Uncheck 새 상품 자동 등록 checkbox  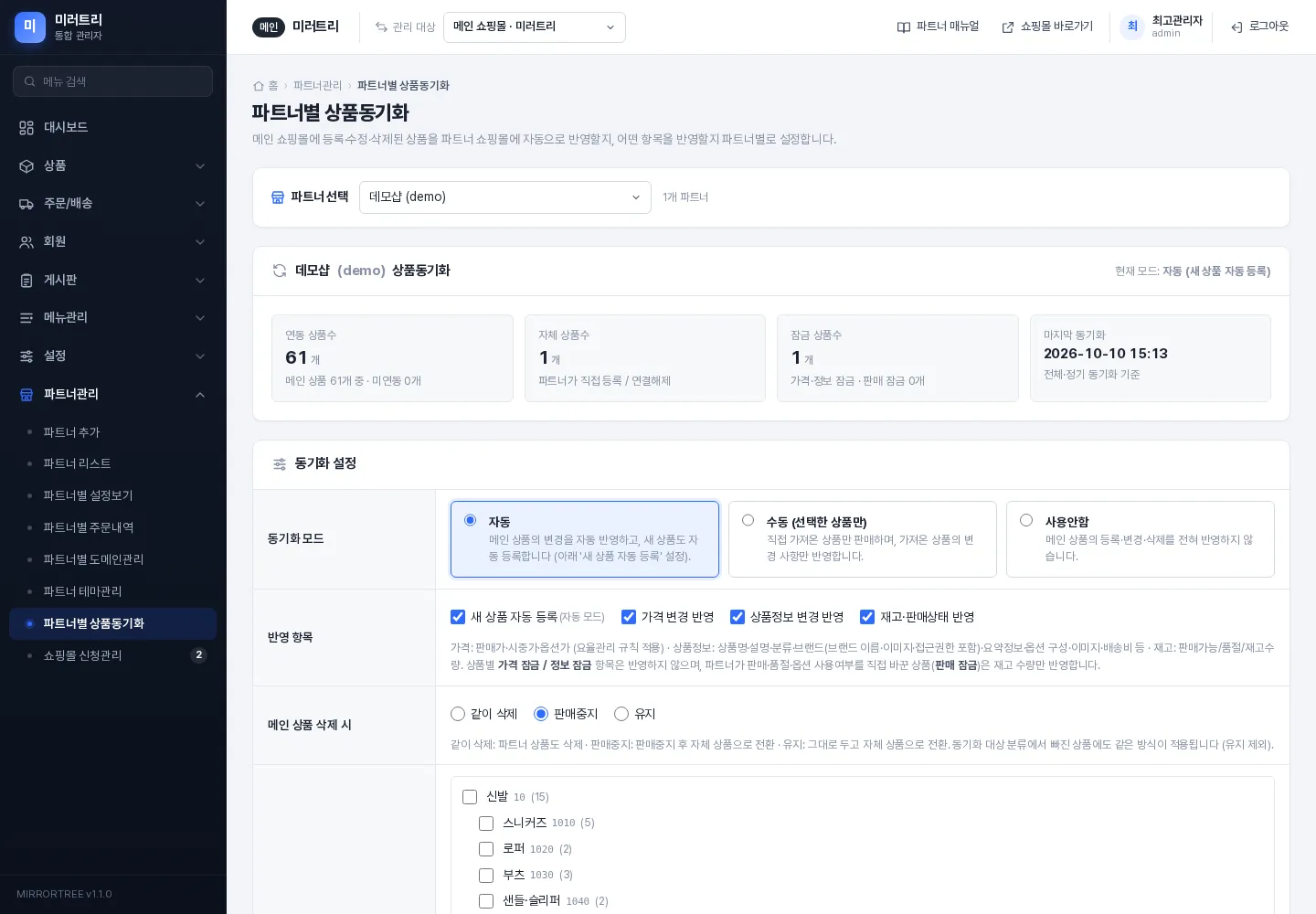click(x=458, y=617)
